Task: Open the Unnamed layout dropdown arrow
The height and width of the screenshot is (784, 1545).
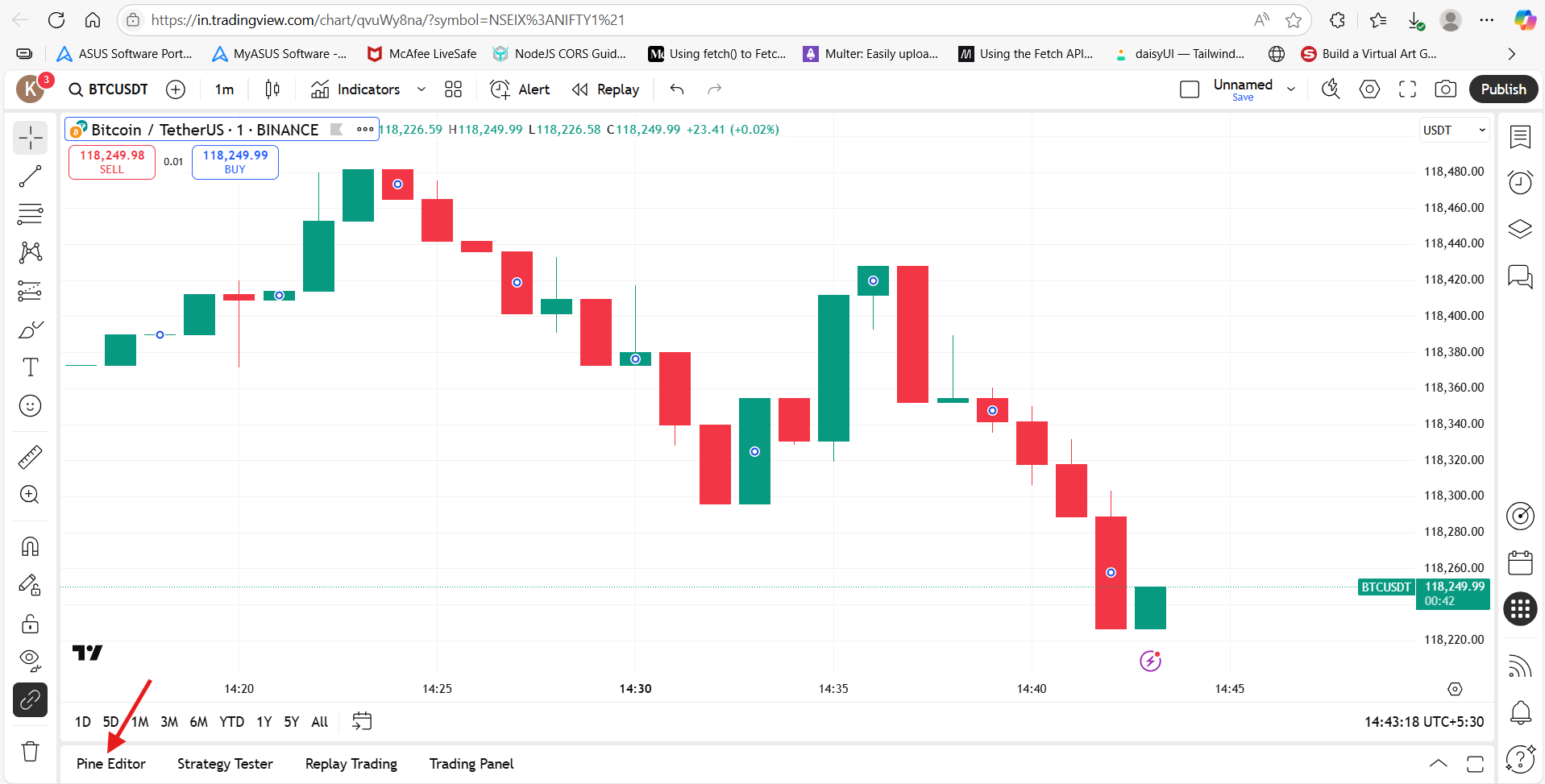Action: coord(1291,89)
